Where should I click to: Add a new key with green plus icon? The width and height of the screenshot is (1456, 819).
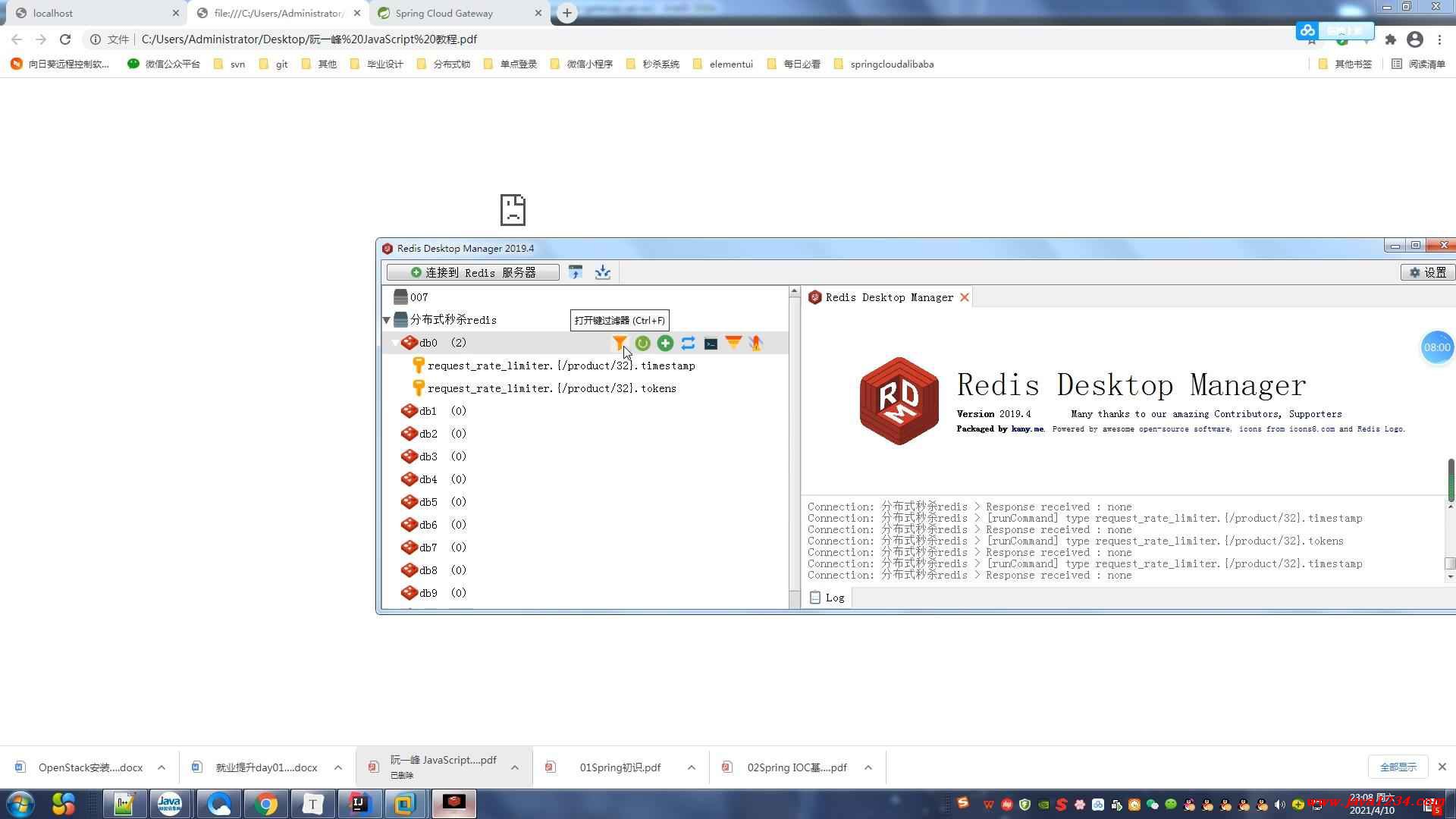pos(665,343)
